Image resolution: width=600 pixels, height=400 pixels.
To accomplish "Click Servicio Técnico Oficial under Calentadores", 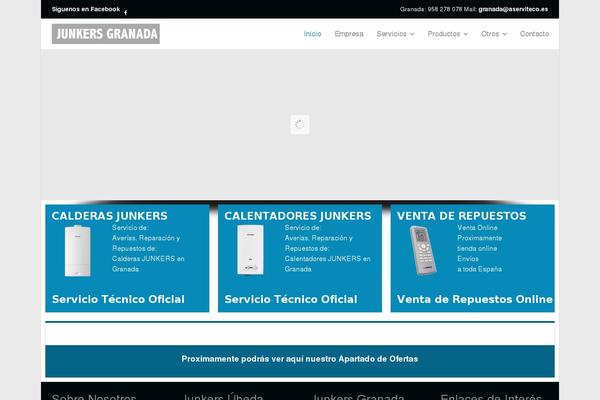I will coord(291,299).
